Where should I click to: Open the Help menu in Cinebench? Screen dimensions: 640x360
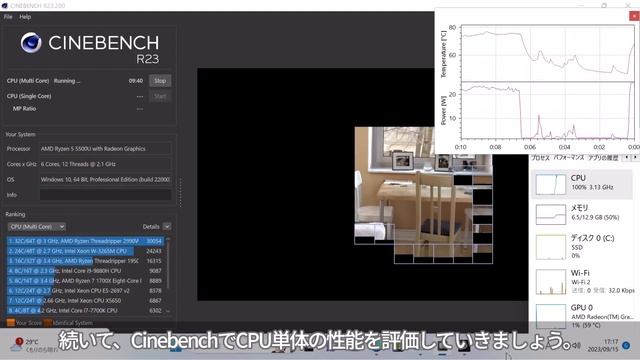(x=25, y=17)
